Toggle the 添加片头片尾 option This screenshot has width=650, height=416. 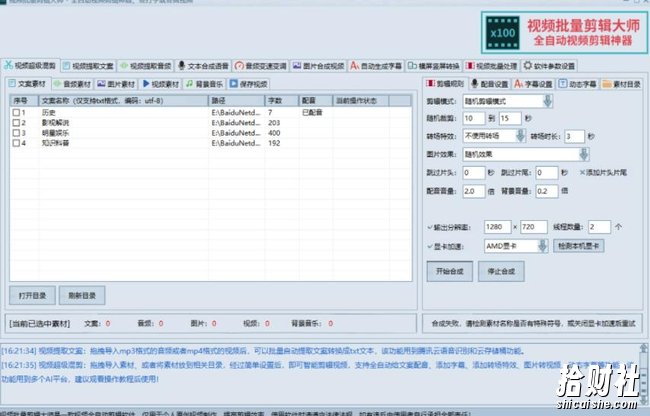click(603, 172)
